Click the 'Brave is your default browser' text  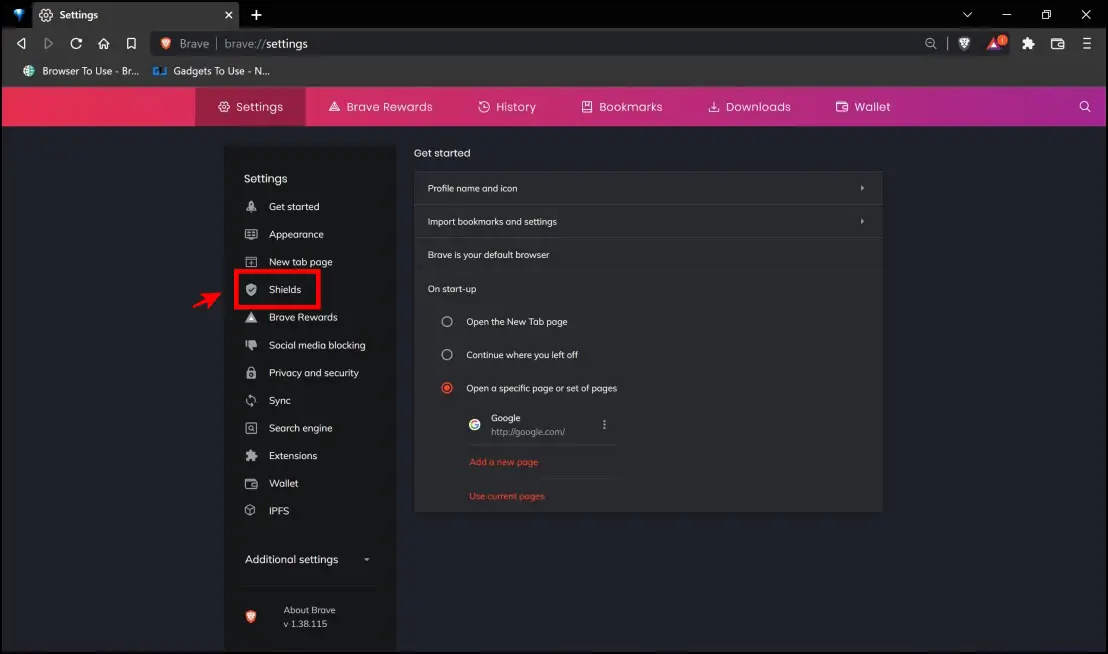coord(488,254)
